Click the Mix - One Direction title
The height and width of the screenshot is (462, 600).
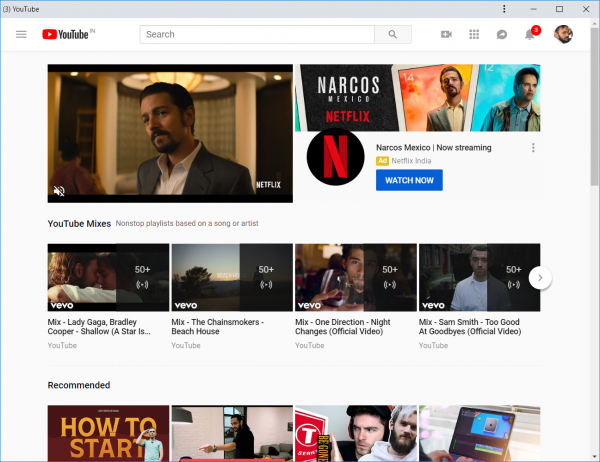pyautogui.click(x=342, y=327)
